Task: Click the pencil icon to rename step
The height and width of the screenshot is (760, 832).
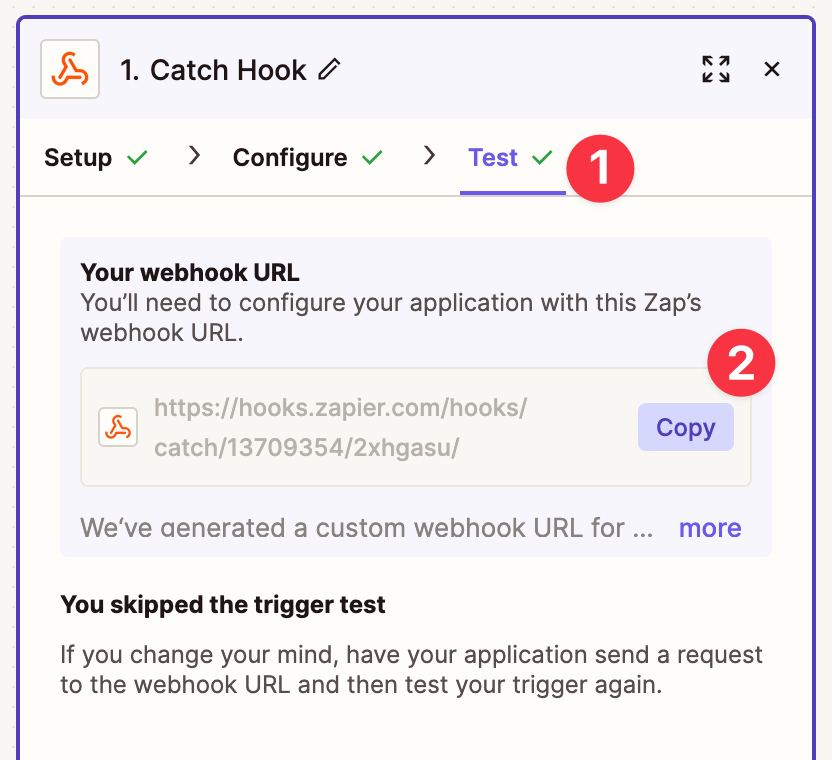Action: pyautogui.click(x=329, y=69)
